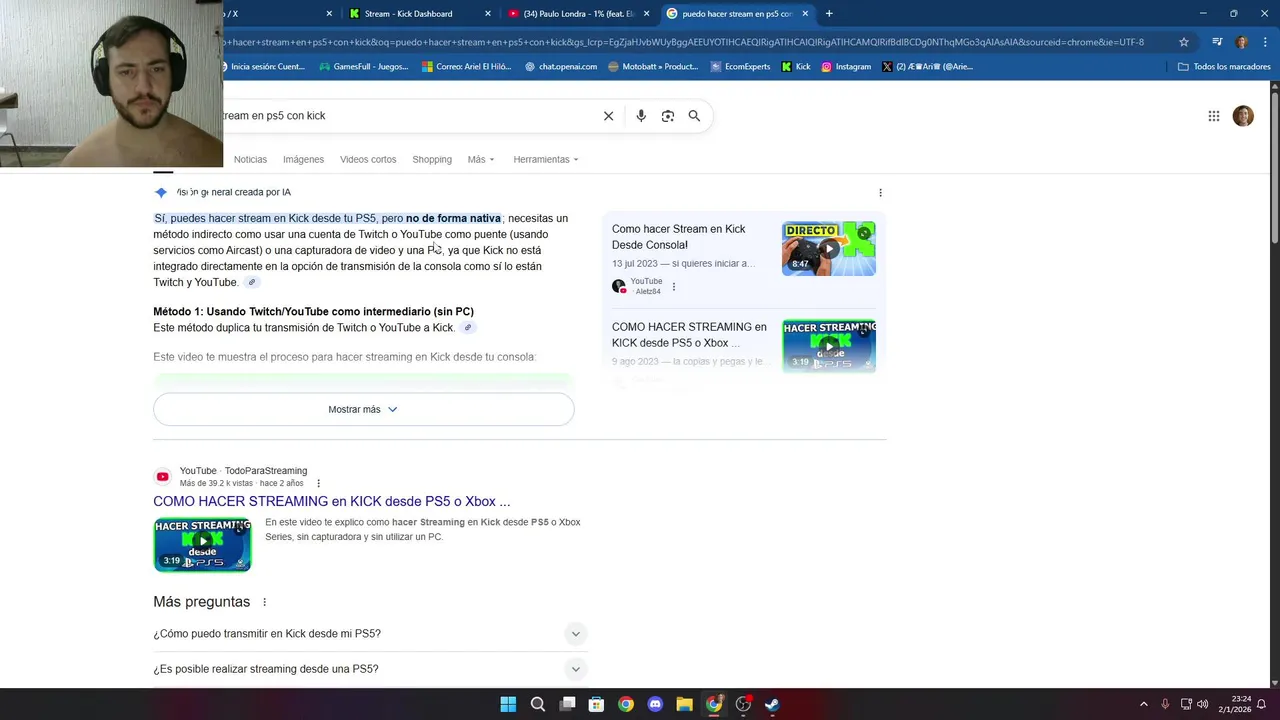This screenshot has height=720, width=1280.
Task: Open Windows Start menu
Action: (x=508, y=704)
